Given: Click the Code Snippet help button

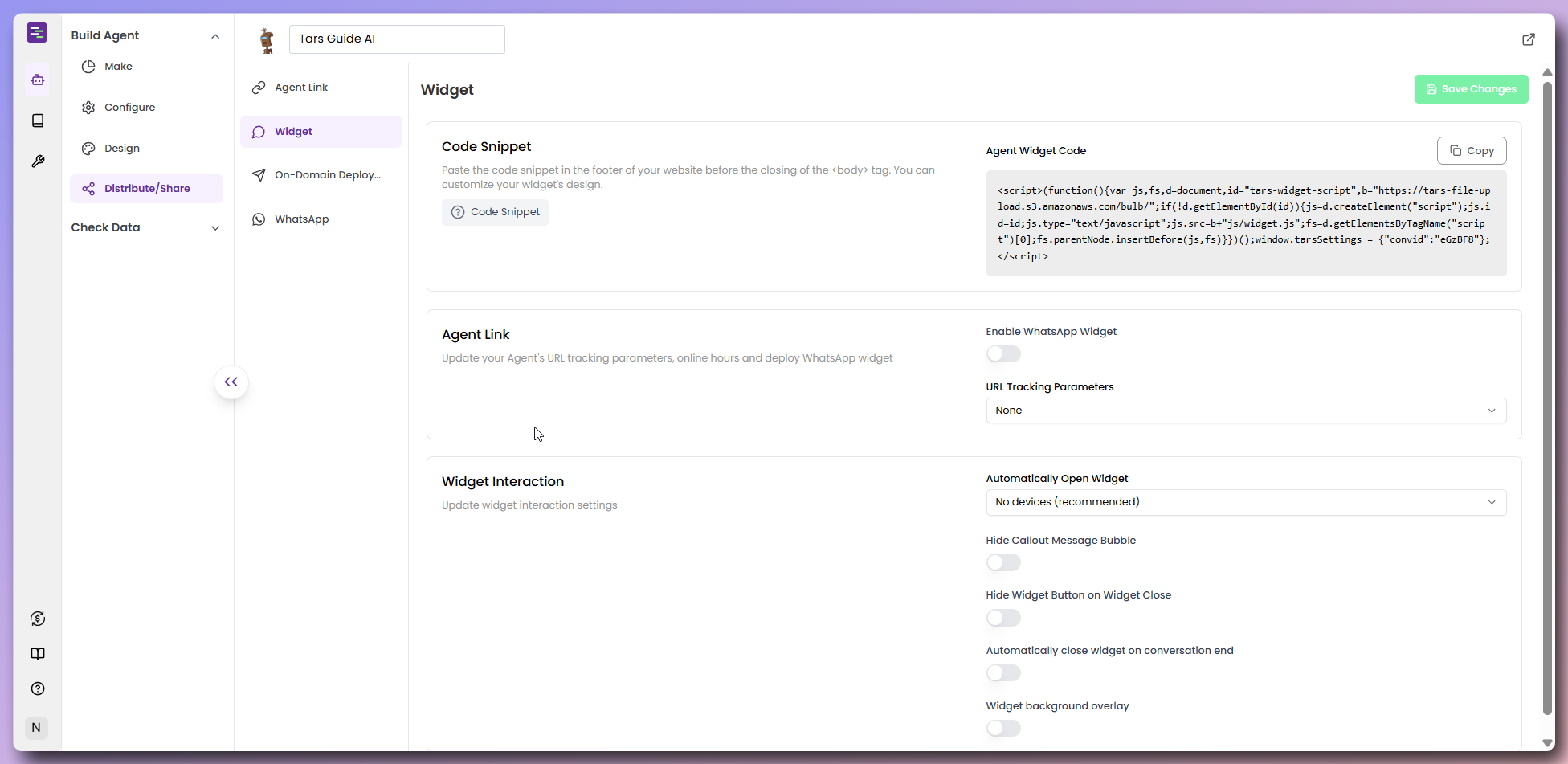Looking at the screenshot, I should click(495, 212).
